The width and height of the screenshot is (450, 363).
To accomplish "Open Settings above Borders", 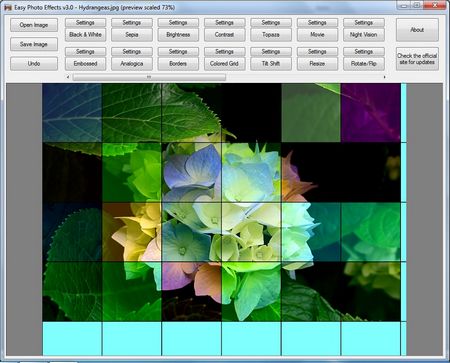I will (x=178, y=52).
